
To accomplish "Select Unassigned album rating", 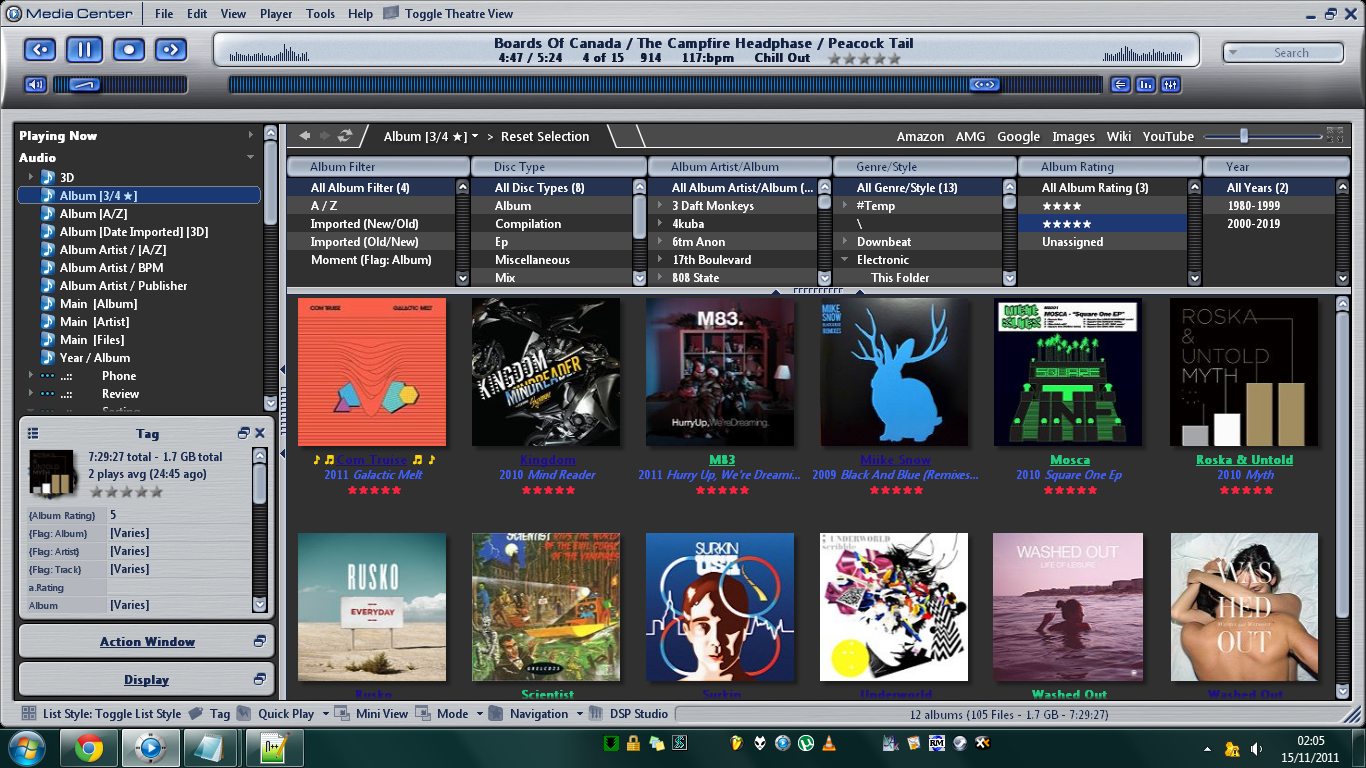I will pyautogui.click(x=1103, y=242).
